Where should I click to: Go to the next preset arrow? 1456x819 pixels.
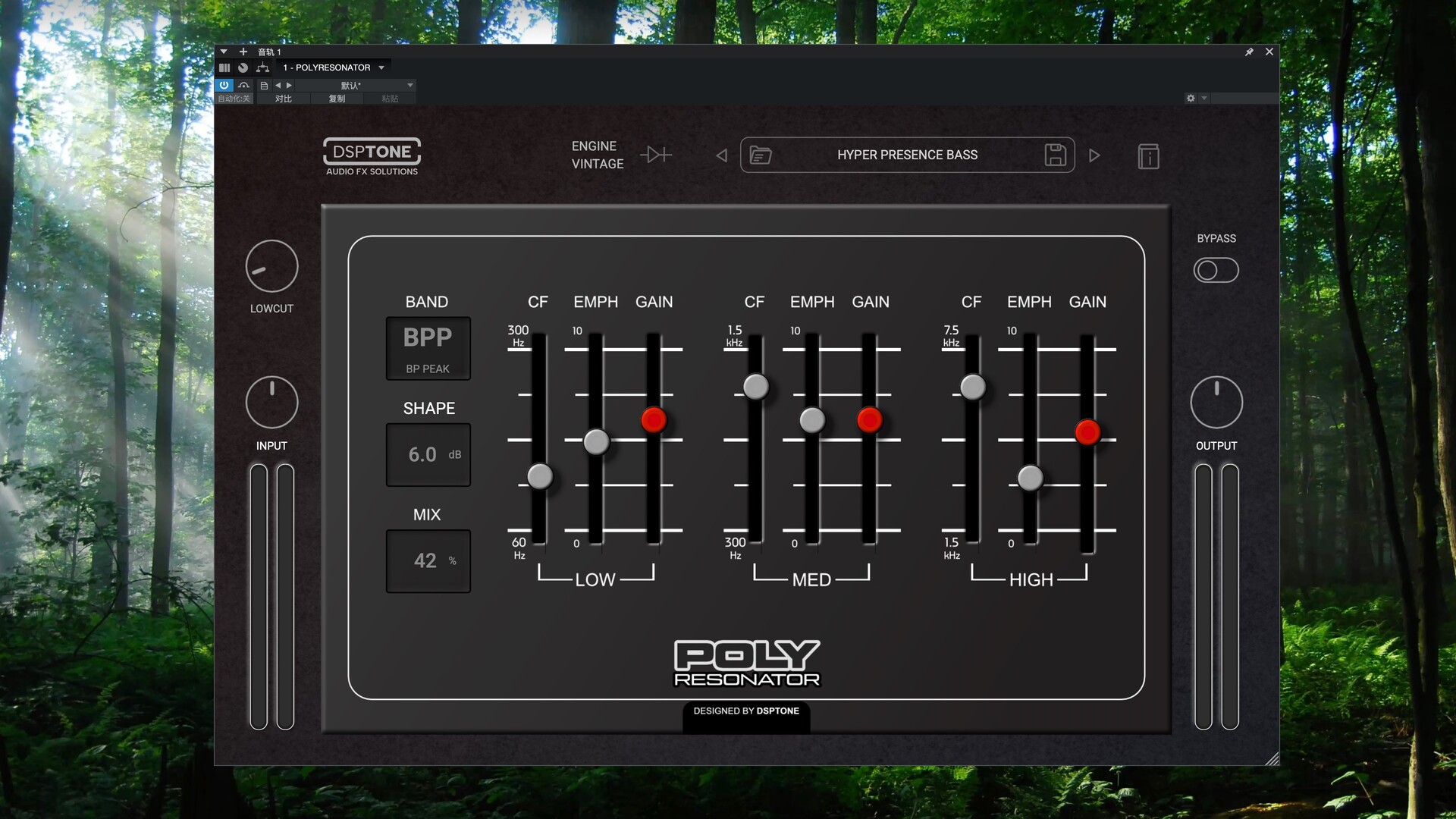click(x=1094, y=155)
